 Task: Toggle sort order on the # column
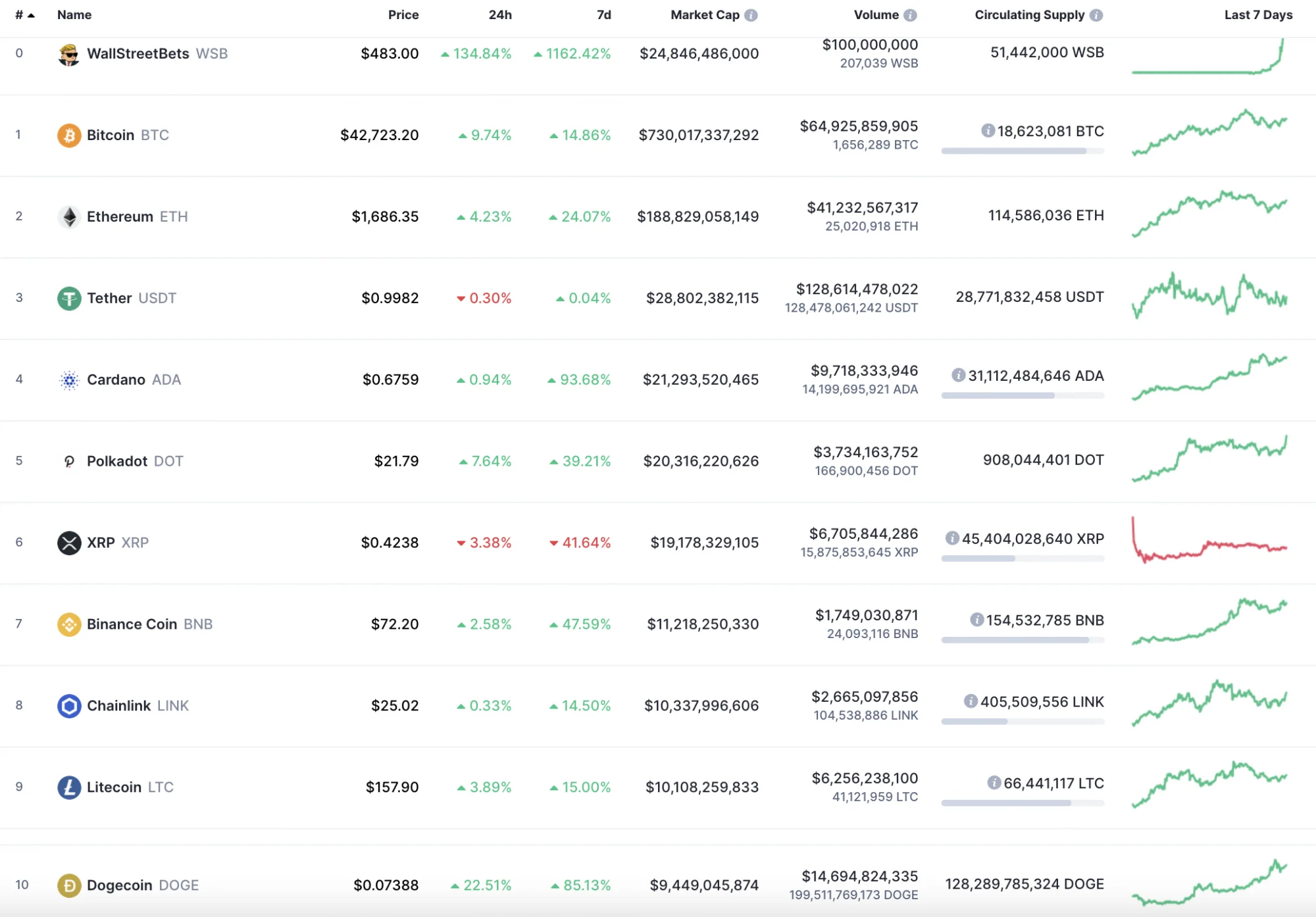coord(25,14)
